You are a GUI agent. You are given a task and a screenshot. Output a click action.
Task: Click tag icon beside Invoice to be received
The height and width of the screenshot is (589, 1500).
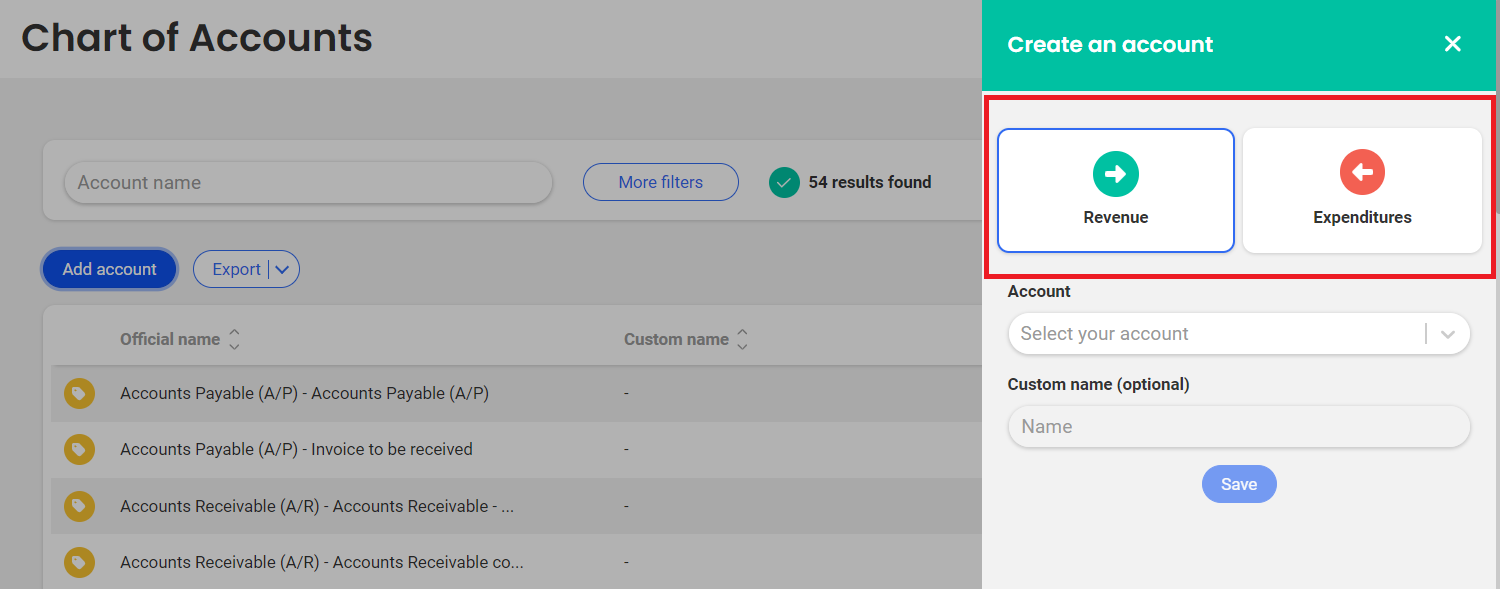[80, 450]
